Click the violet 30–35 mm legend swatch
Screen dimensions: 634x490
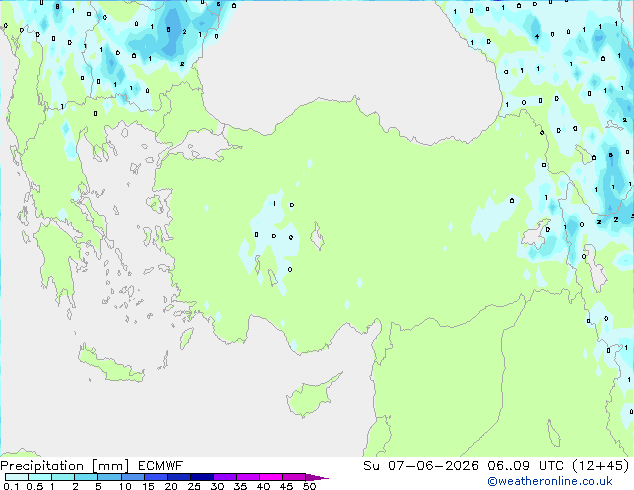(225, 477)
